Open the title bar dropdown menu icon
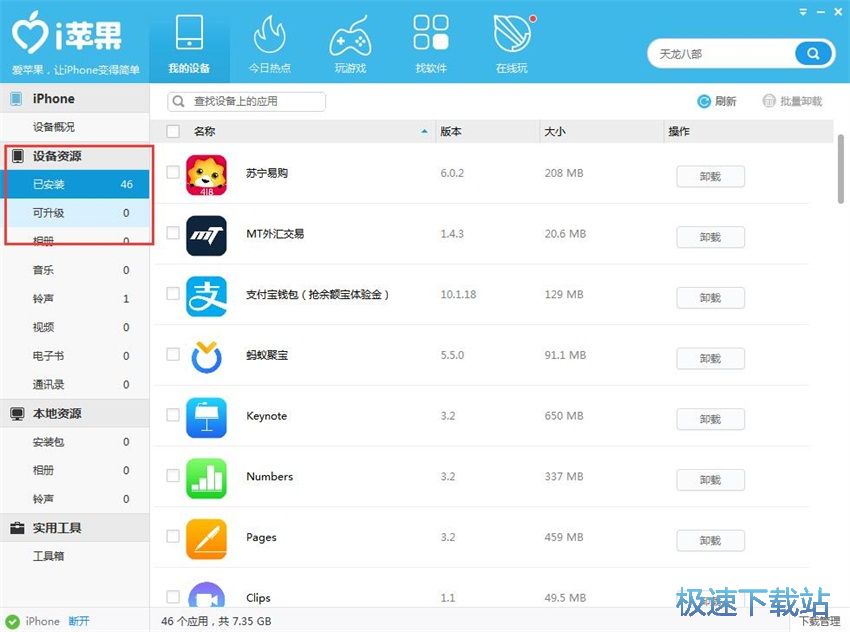Screen dimensions: 850x632 tap(803, 11)
